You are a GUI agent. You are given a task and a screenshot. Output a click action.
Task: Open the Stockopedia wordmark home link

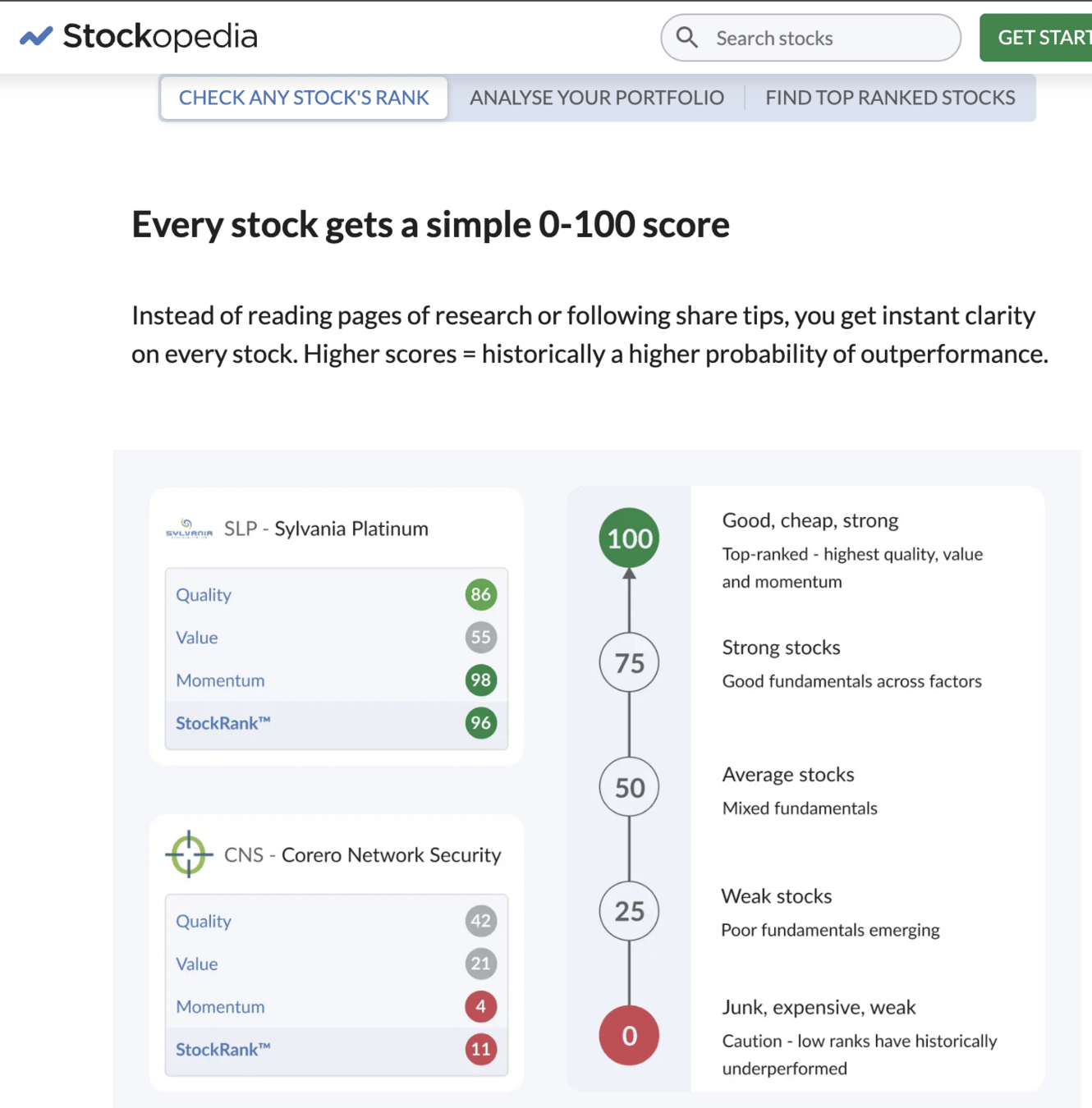(160, 36)
